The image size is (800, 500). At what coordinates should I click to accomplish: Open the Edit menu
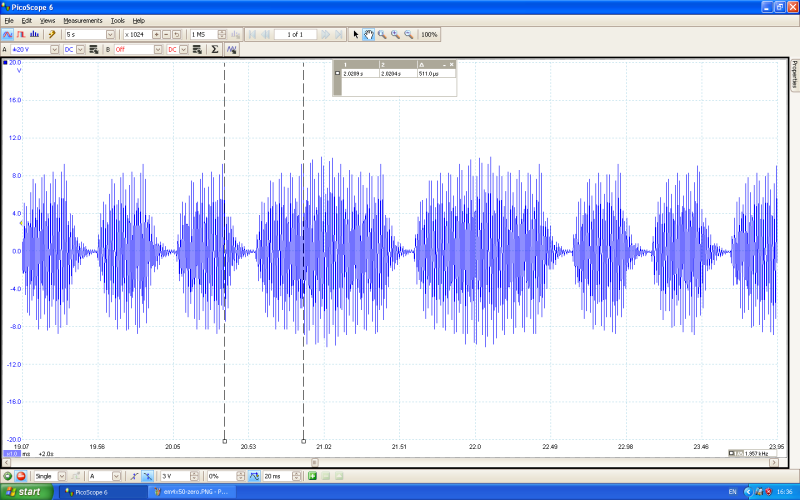tap(27, 20)
